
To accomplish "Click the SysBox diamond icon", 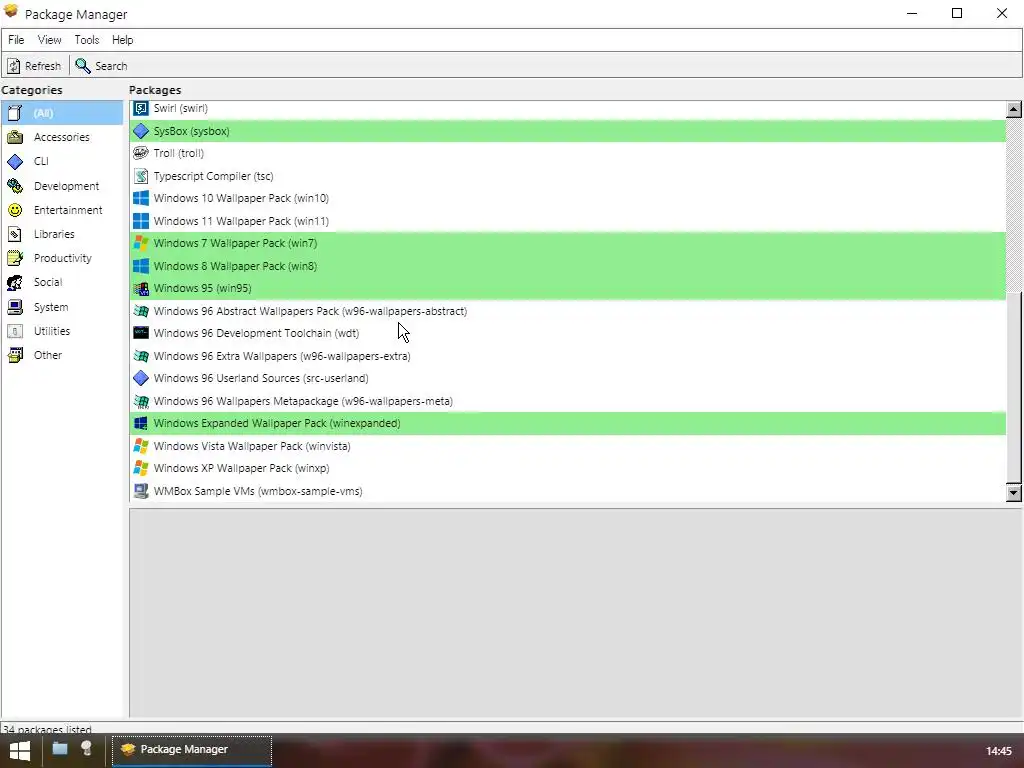I will click(x=140, y=131).
